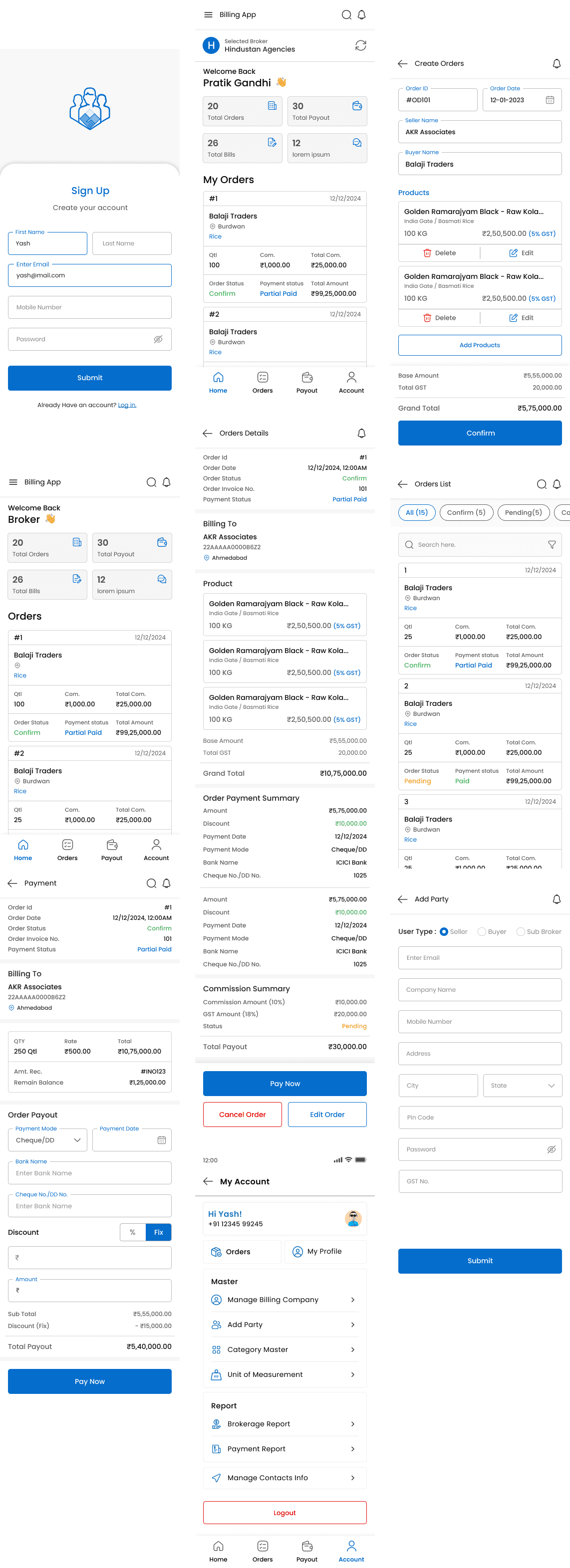This screenshot has width=570, height=1568.
Task: Open search icon on Orders List header
Action: point(542,484)
